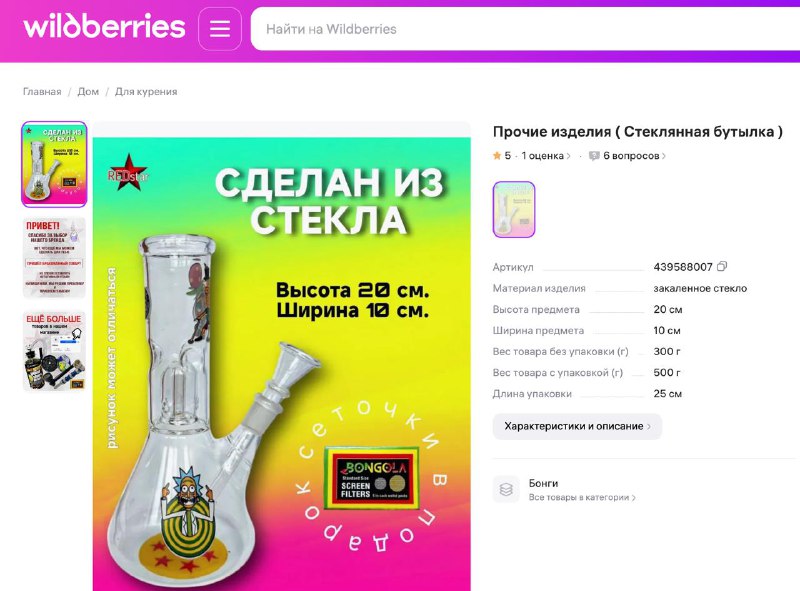
Task: Click the Wildberries logo
Action: click(x=104, y=27)
